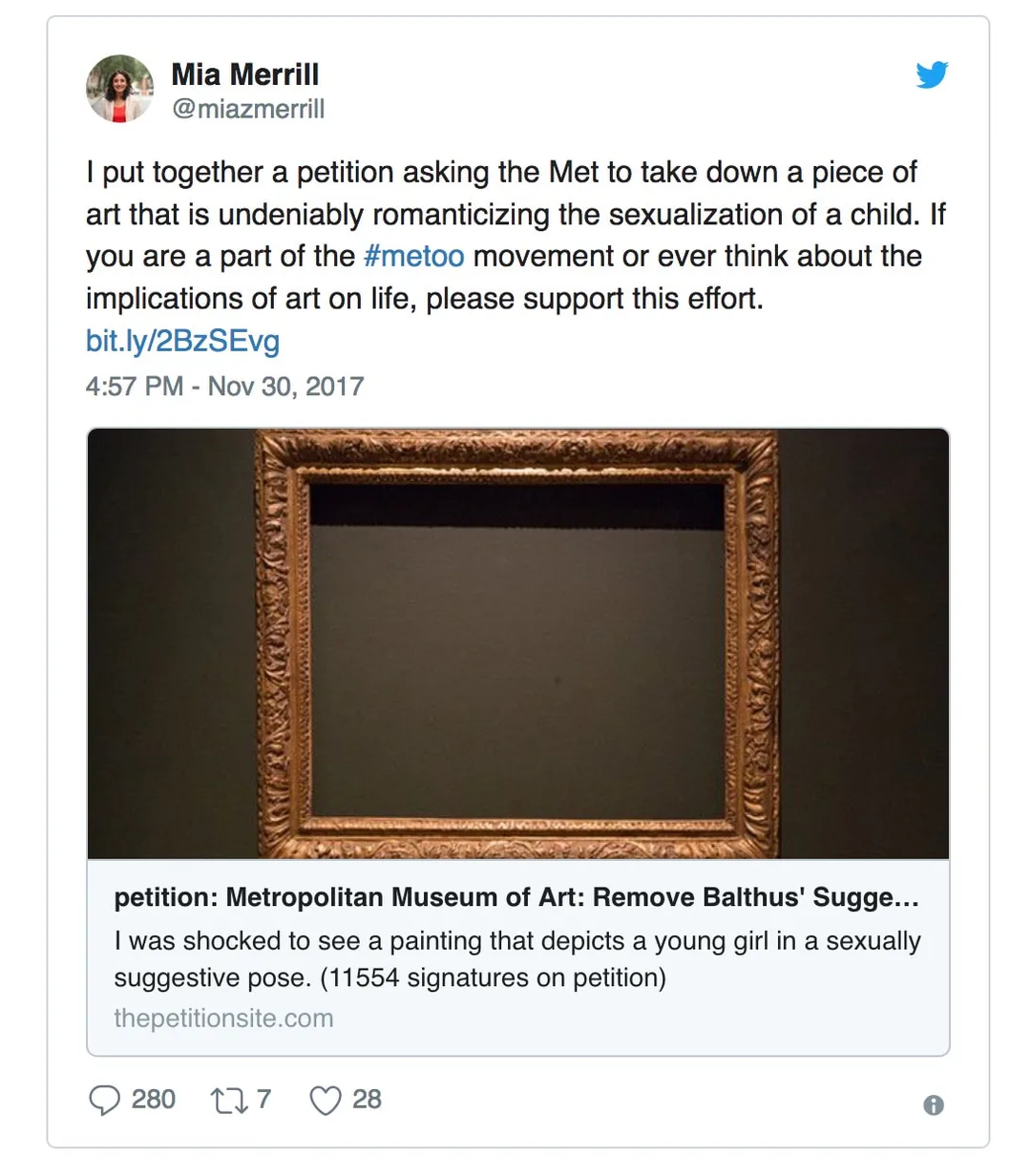The width and height of the screenshot is (1031, 1176).
Task: View the 7 retweets count
Action: pyautogui.click(x=264, y=1100)
